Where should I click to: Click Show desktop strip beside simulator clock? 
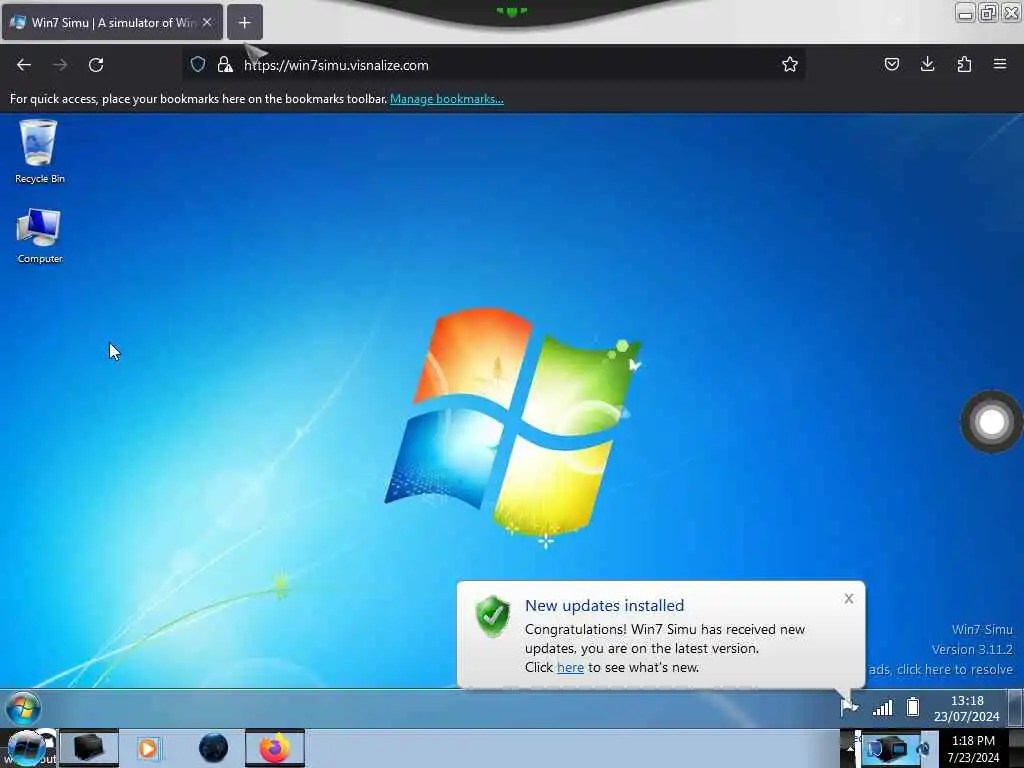pos(1015,708)
